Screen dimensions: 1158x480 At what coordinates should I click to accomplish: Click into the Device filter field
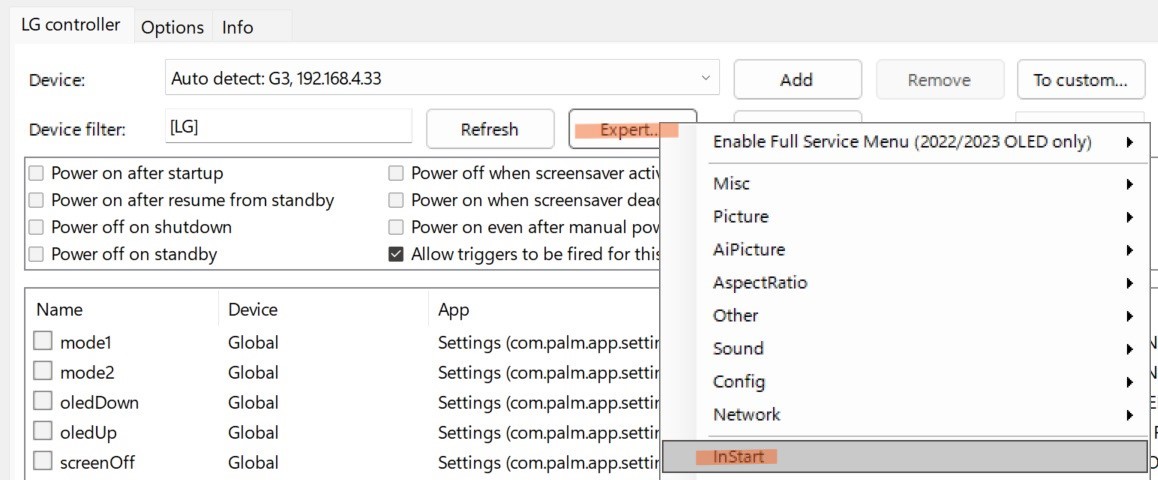coord(287,128)
